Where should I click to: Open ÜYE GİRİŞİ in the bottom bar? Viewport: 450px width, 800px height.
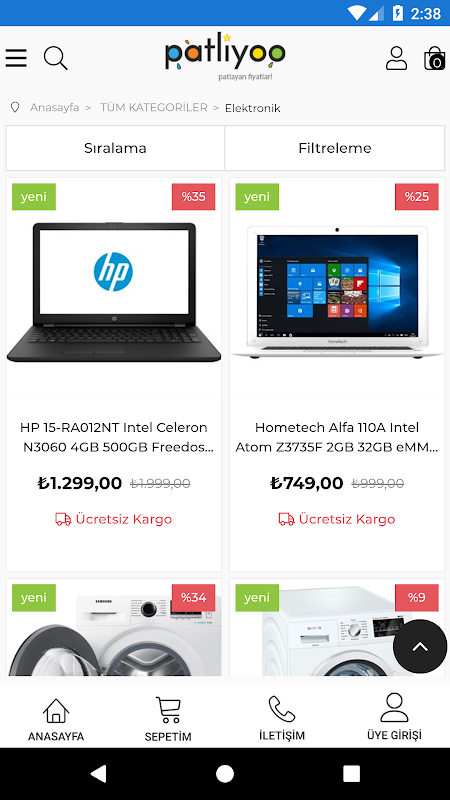(x=394, y=717)
